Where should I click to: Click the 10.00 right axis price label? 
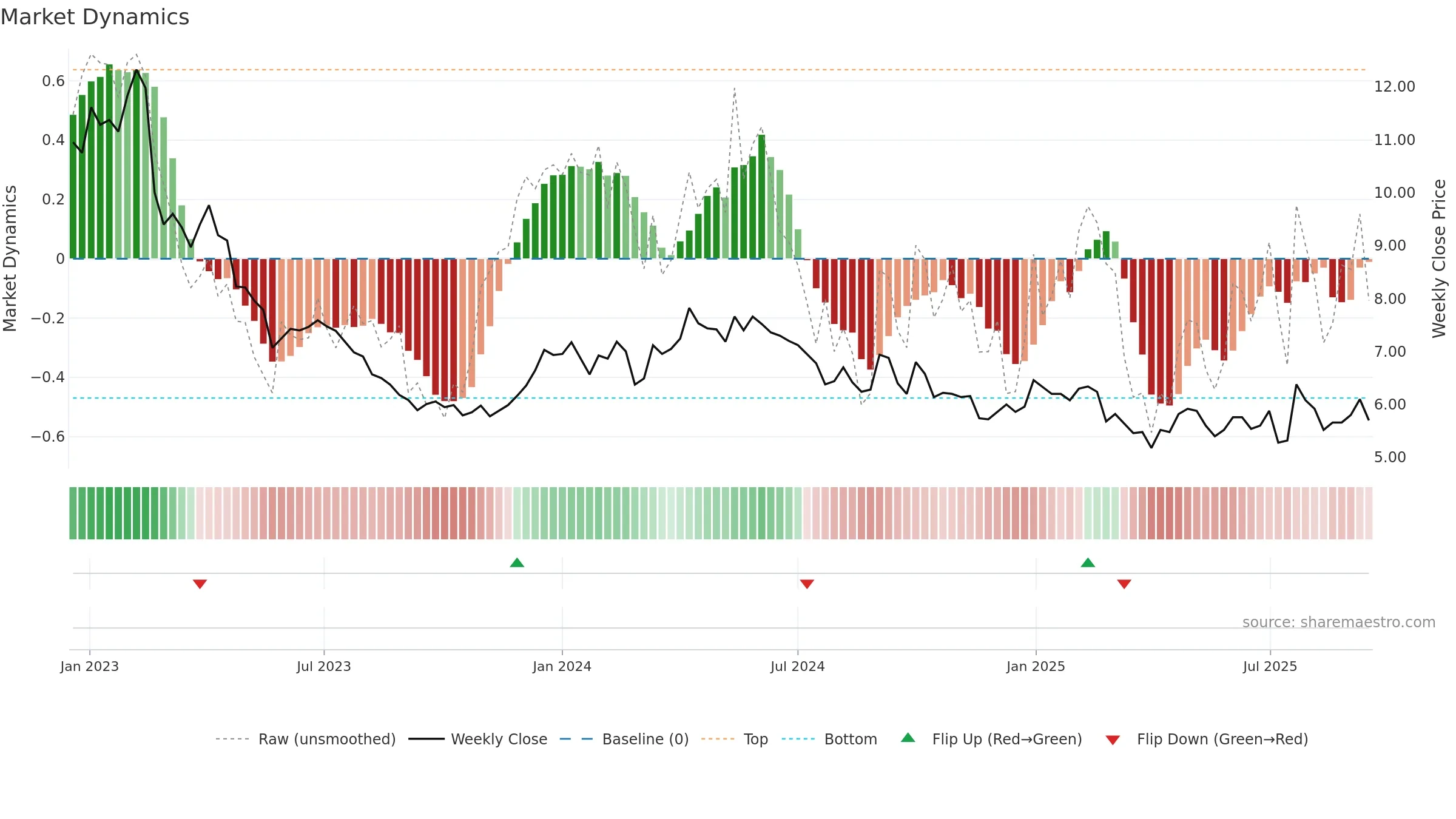click(x=1395, y=193)
